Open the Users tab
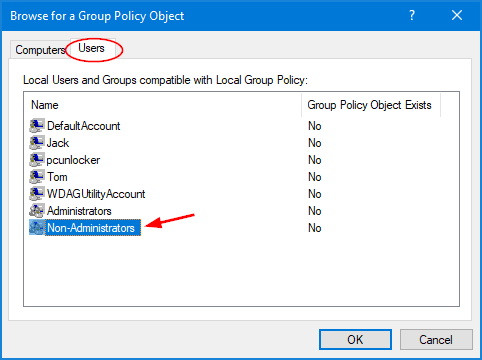 [91, 48]
